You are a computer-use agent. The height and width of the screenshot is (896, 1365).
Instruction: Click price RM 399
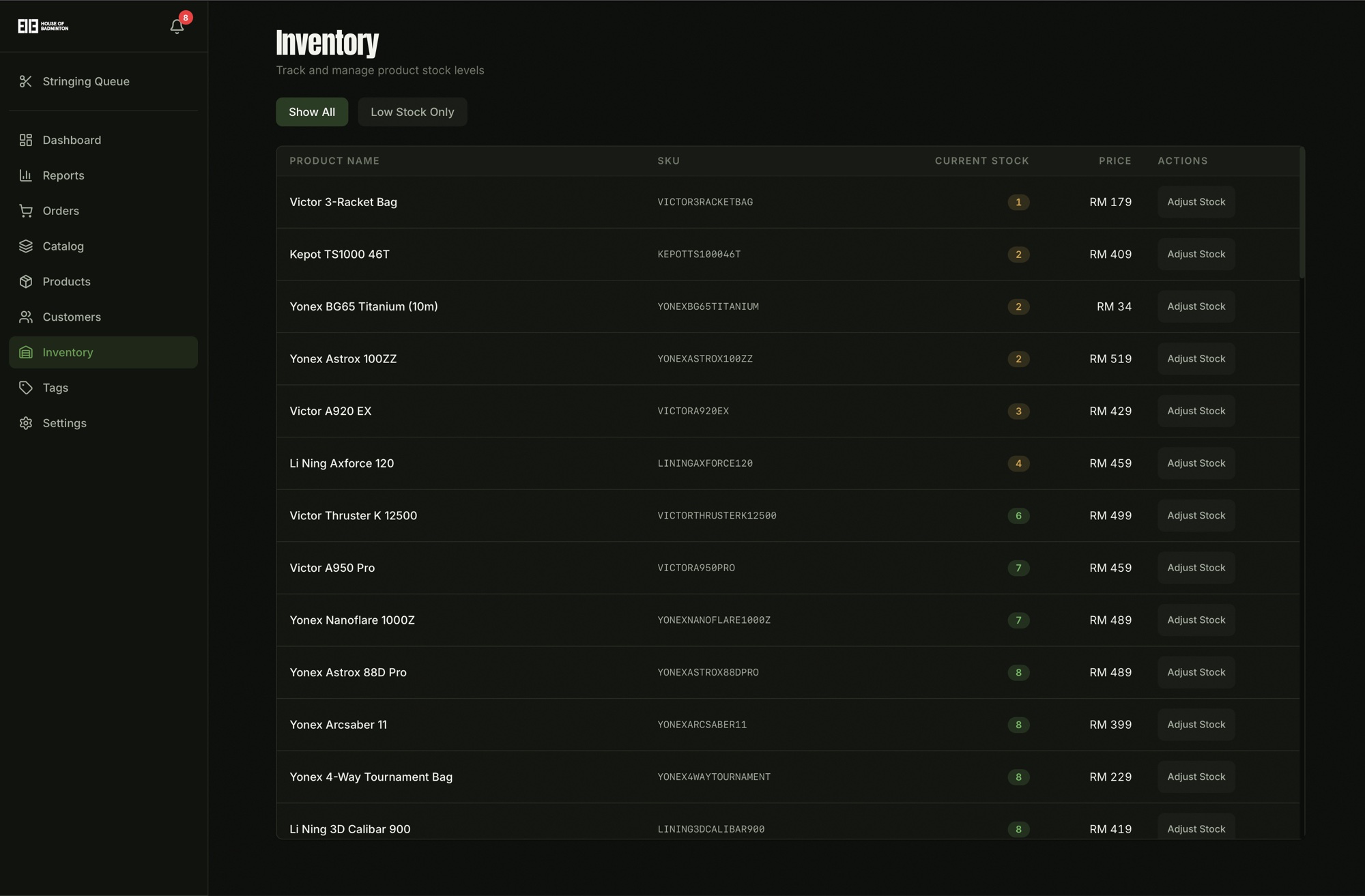[x=1110, y=725]
